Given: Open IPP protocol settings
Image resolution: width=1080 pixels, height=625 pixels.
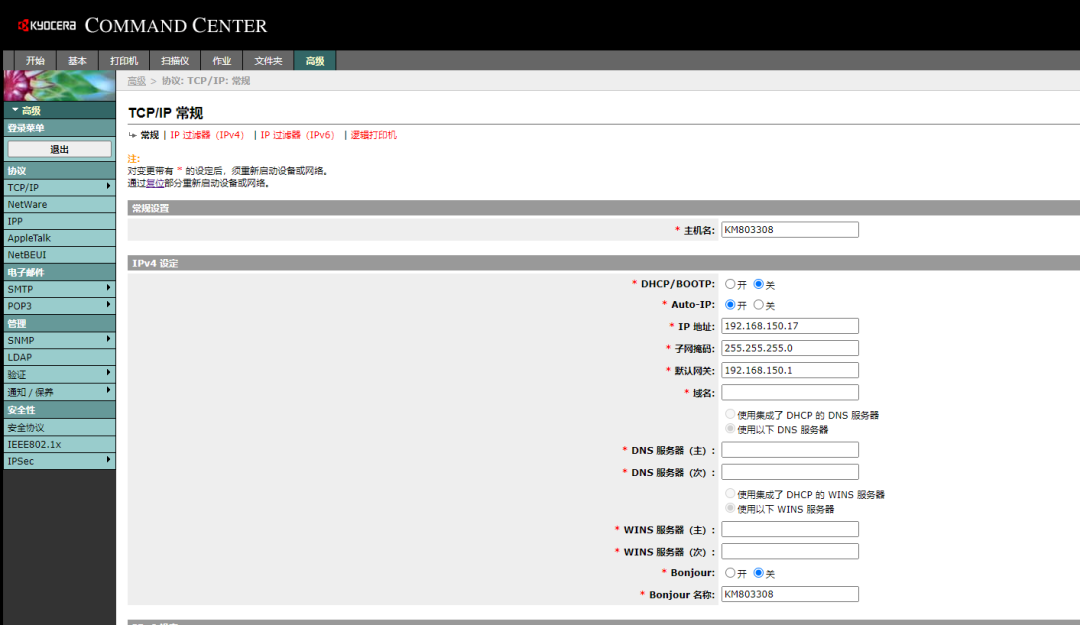Looking at the screenshot, I should pyautogui.click(x=59, y=221).
